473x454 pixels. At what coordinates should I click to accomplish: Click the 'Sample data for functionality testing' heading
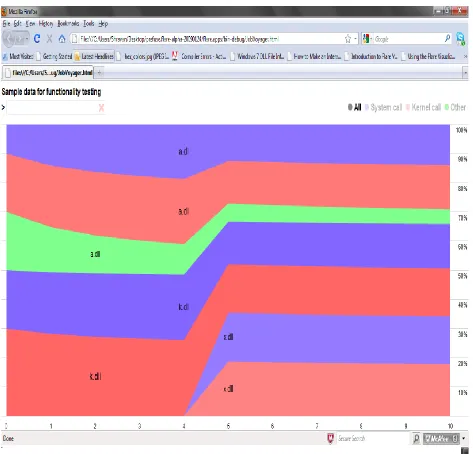(51, 92)
